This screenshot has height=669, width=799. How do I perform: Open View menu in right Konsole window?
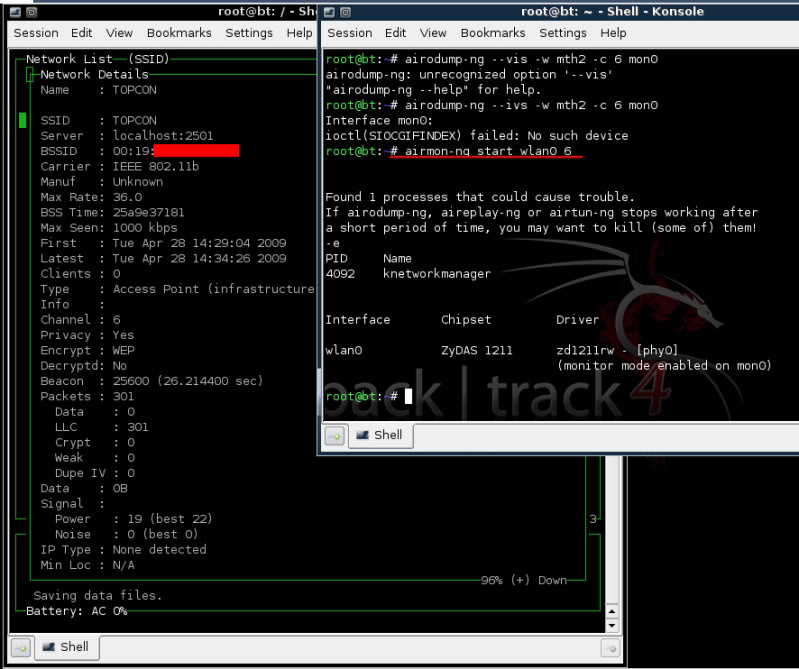click(433, 33)
